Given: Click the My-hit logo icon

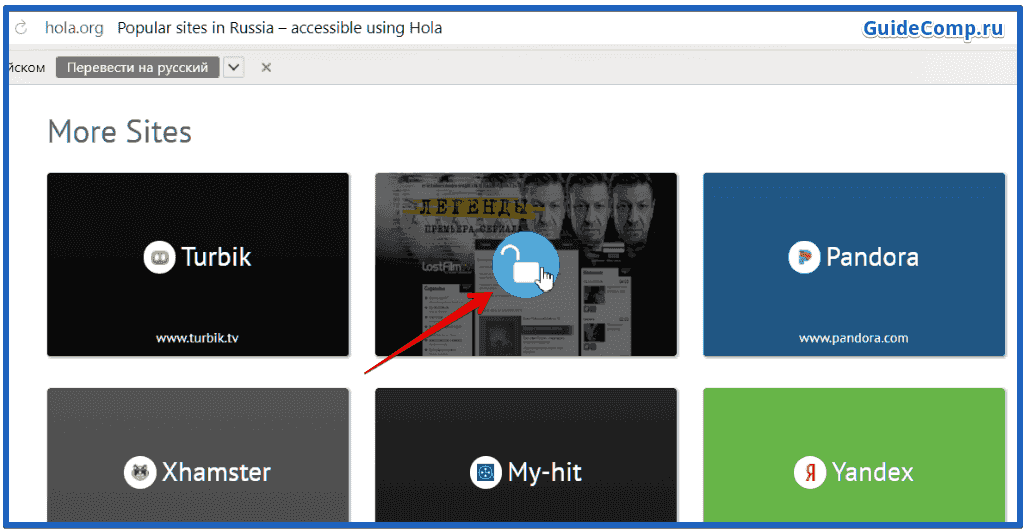Looking at the screenshot, I should [x=486, y=472].
